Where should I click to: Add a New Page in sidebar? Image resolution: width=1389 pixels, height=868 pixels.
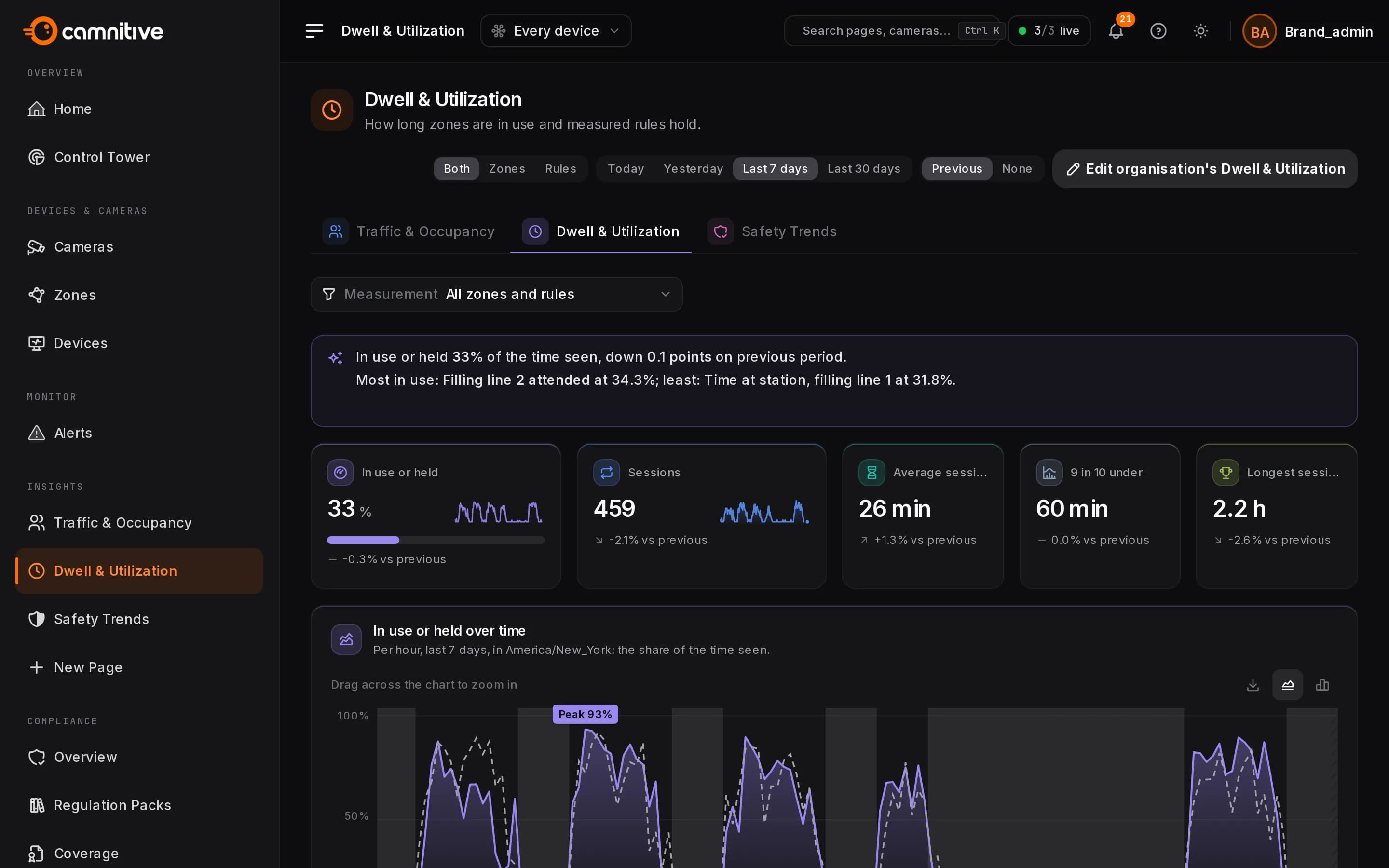click(139, 668)
